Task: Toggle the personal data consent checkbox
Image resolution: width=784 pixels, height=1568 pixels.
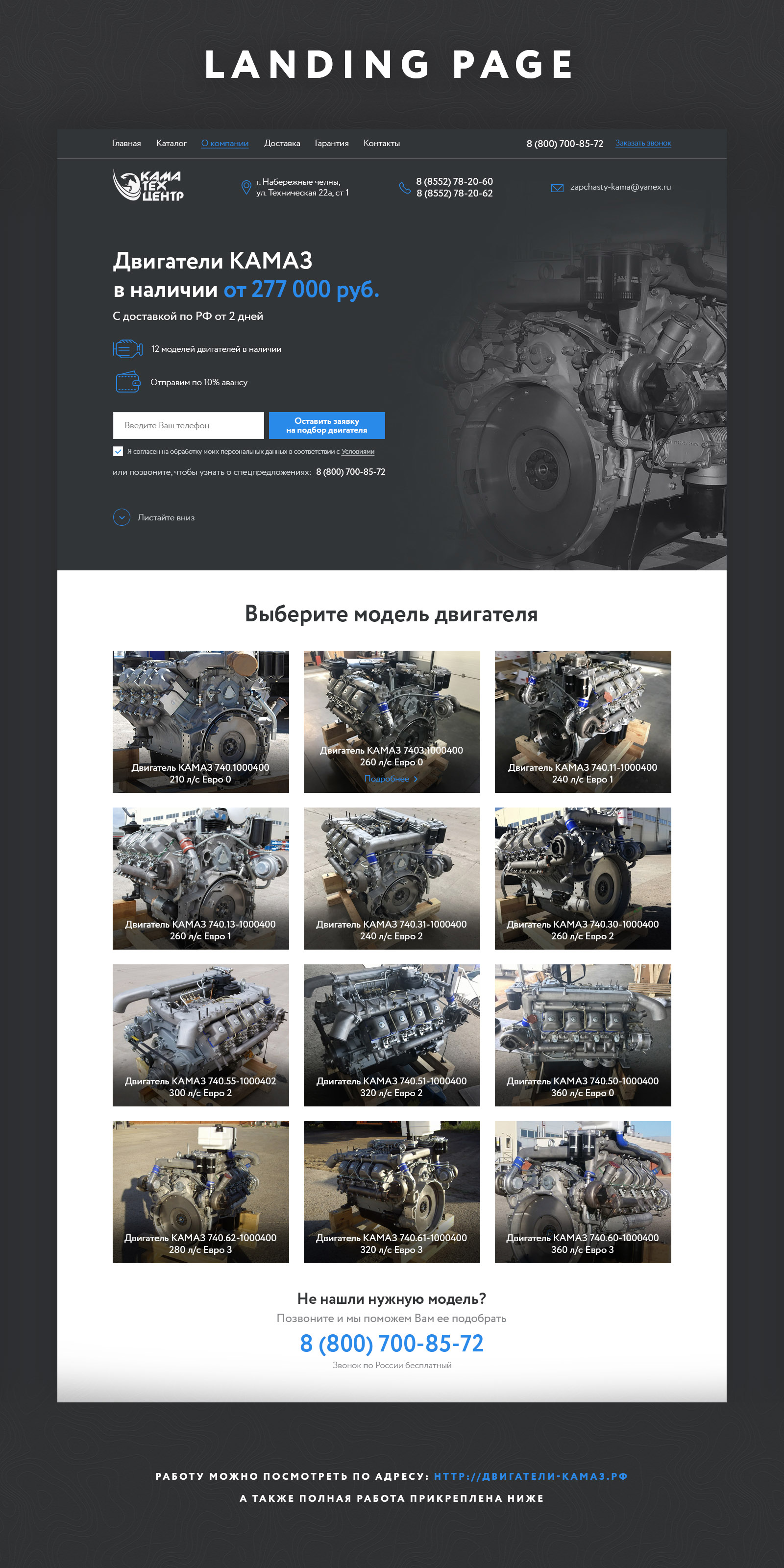Action: [x=118, y=452]
